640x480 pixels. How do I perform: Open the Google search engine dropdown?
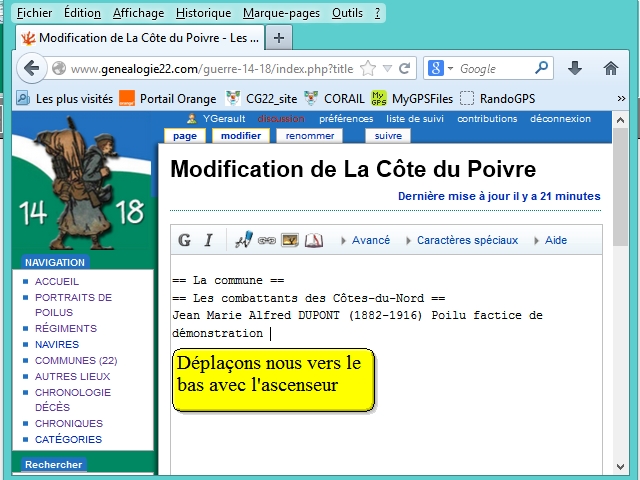440,69
